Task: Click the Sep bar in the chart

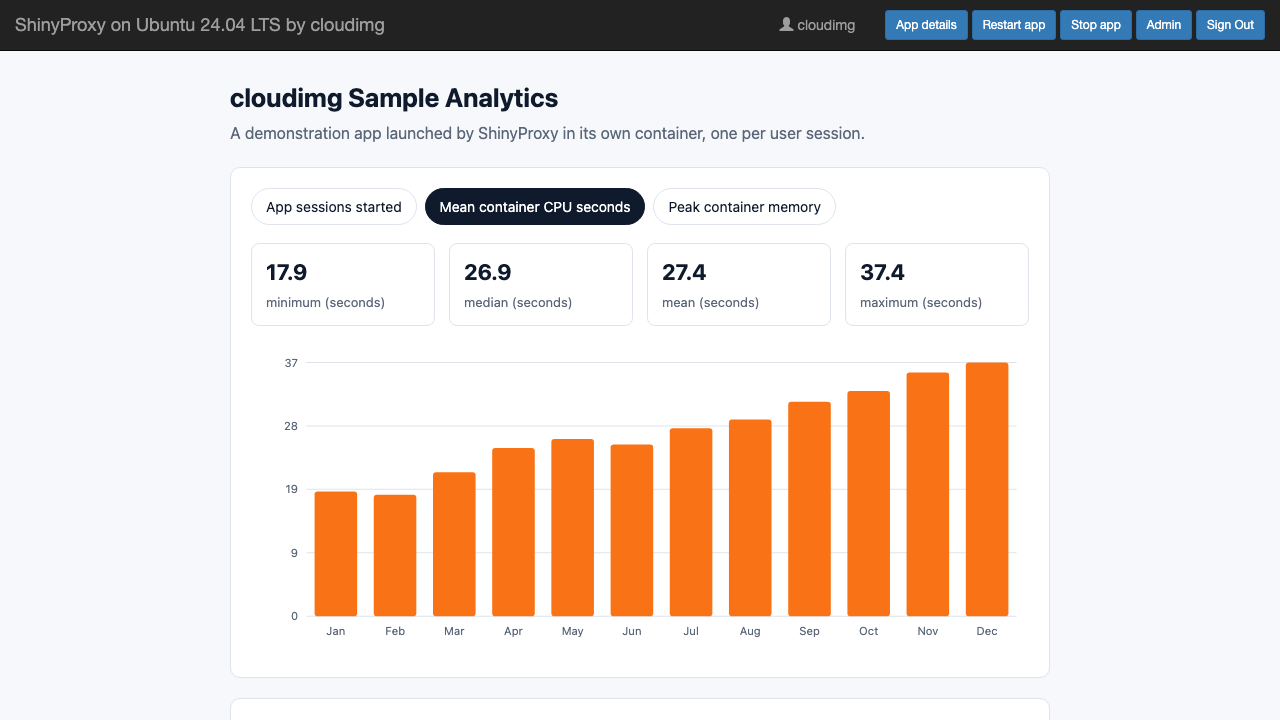Action: (810, 509)
